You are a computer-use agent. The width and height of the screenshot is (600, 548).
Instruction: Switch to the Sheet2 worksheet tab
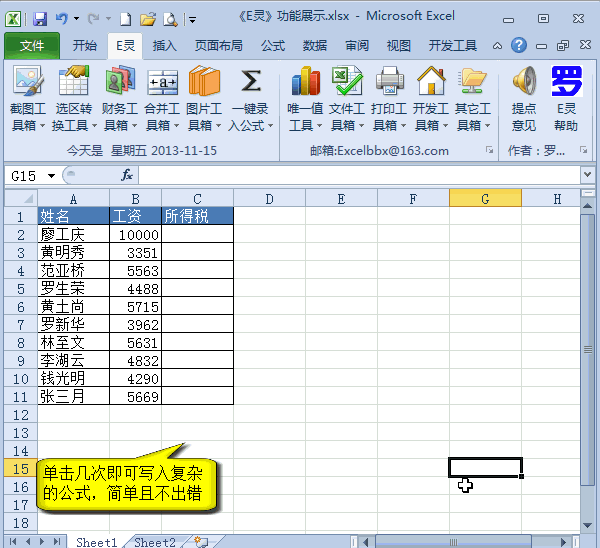click(x=155, y=542)
